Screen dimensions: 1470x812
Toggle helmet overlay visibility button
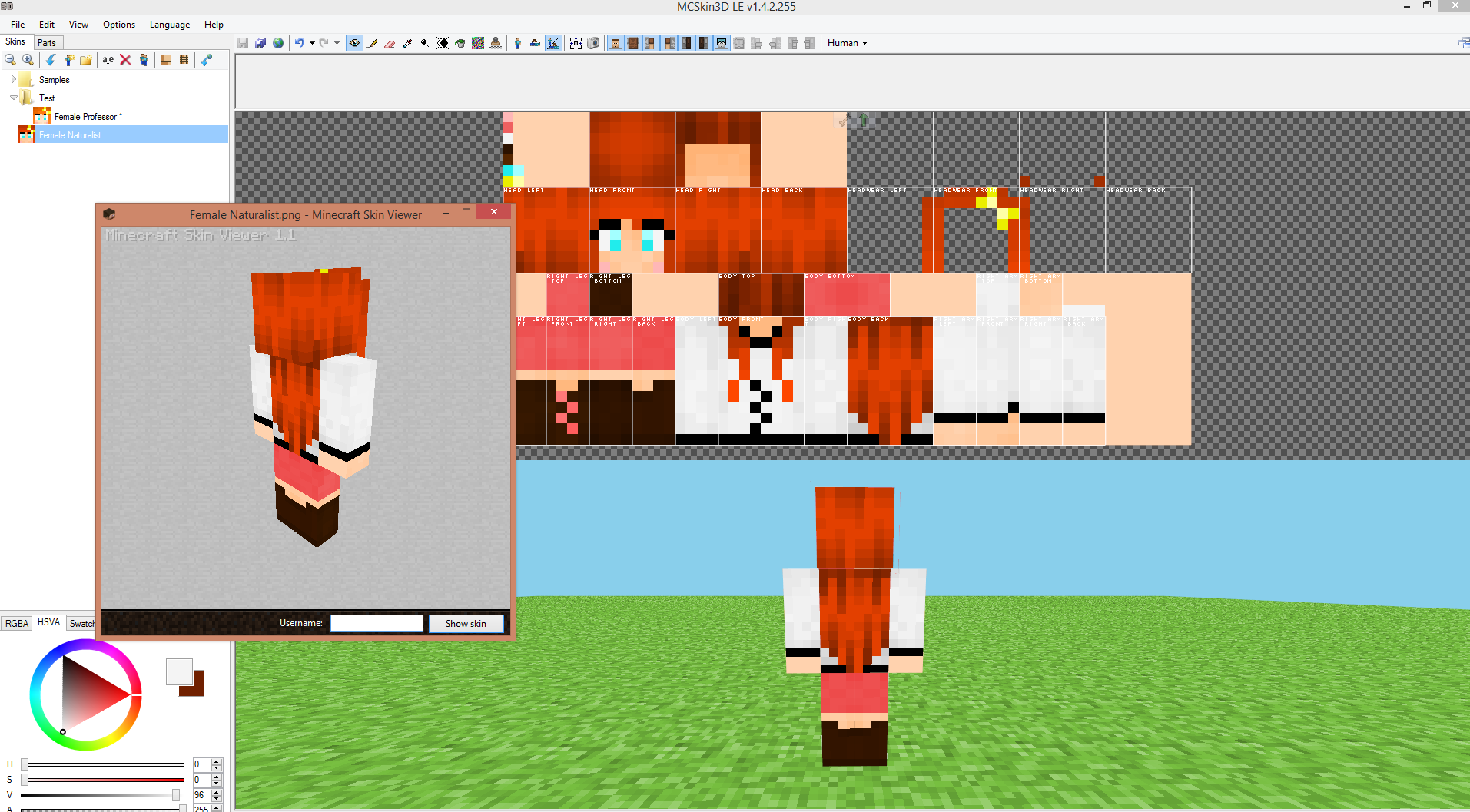pos(722,43)
